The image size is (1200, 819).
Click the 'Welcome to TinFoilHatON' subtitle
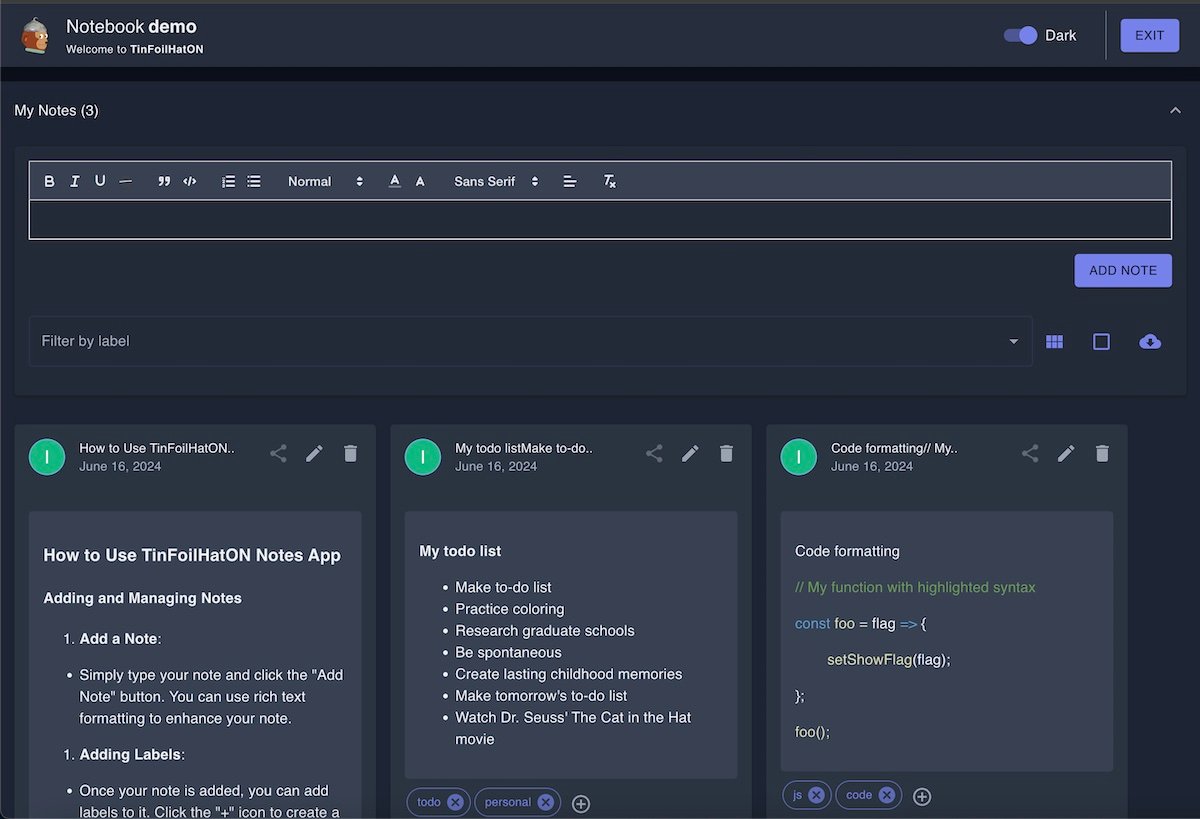(x=135, y=49)
